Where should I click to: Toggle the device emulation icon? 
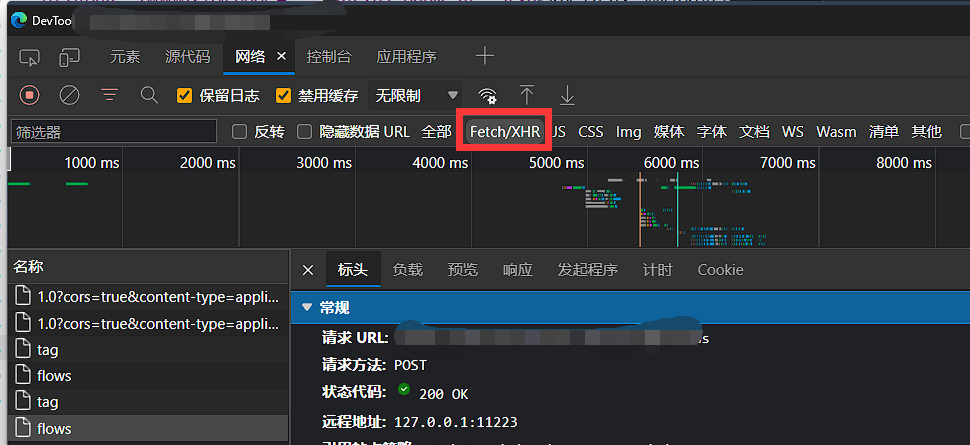coord(69,57)
